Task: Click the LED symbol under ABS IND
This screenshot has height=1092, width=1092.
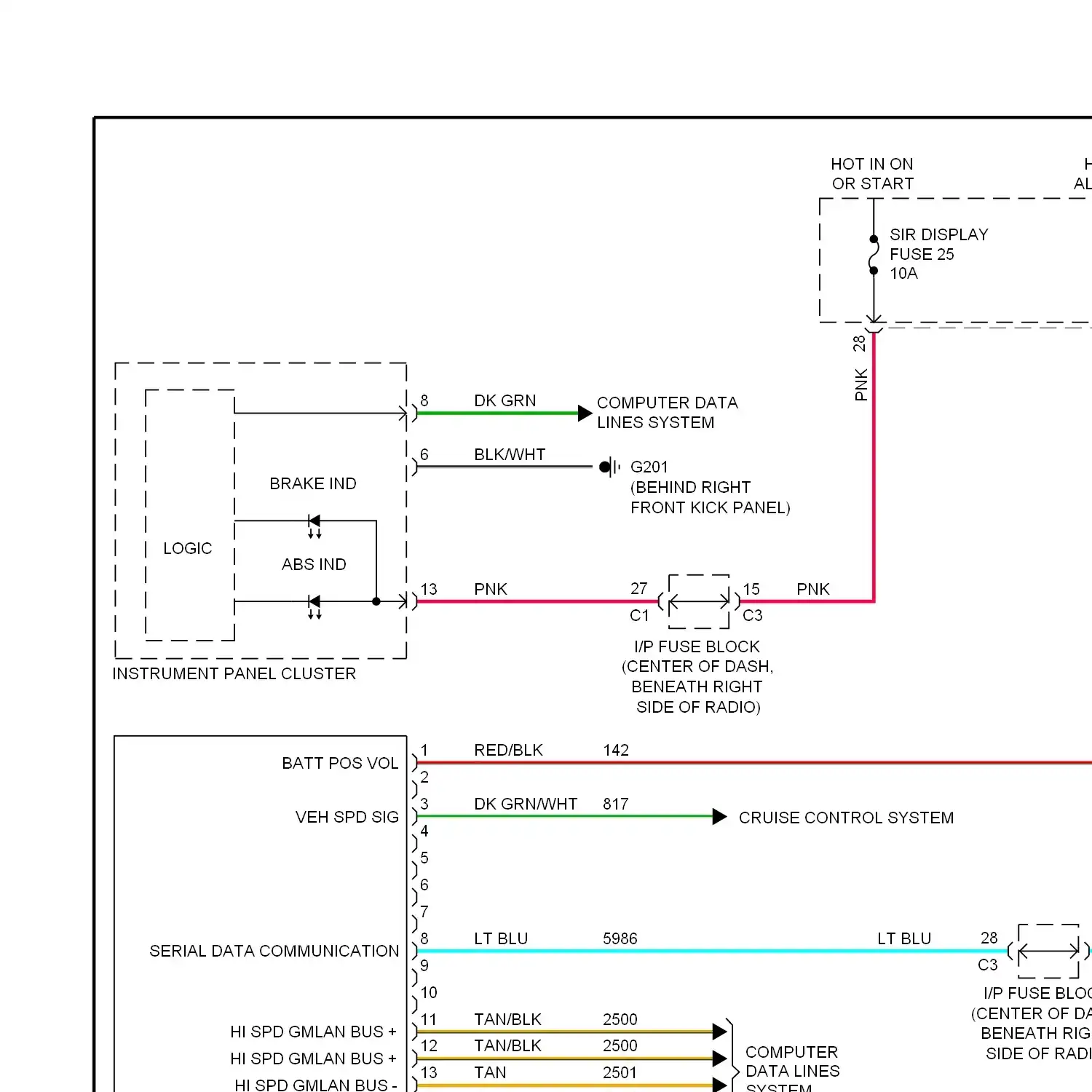Action: (x=314, y=606)
